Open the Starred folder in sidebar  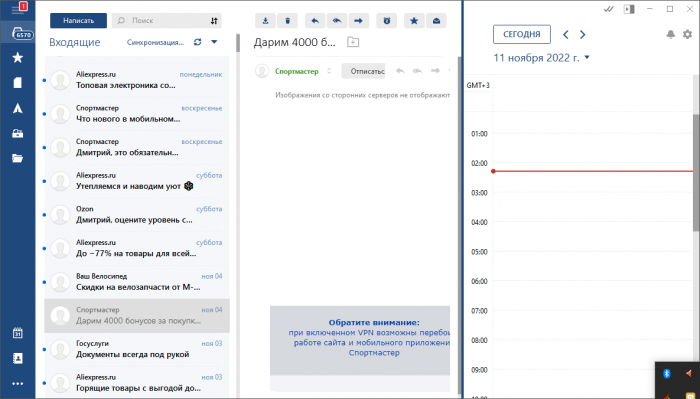(18, 58)
